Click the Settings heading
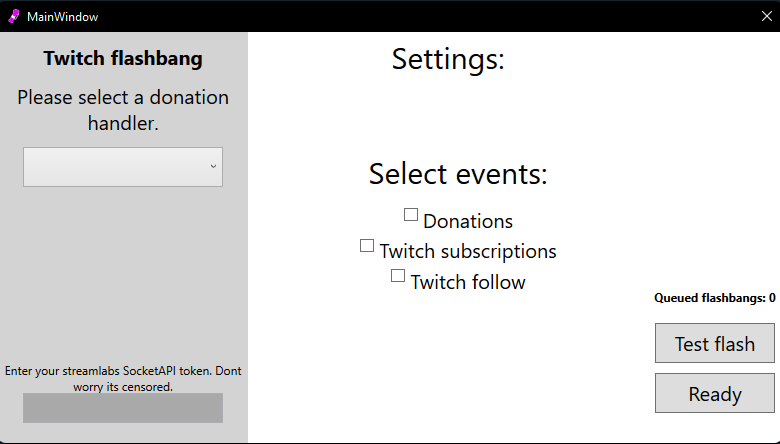Screen dimensions: 780x444 click(x=448, y=59)
